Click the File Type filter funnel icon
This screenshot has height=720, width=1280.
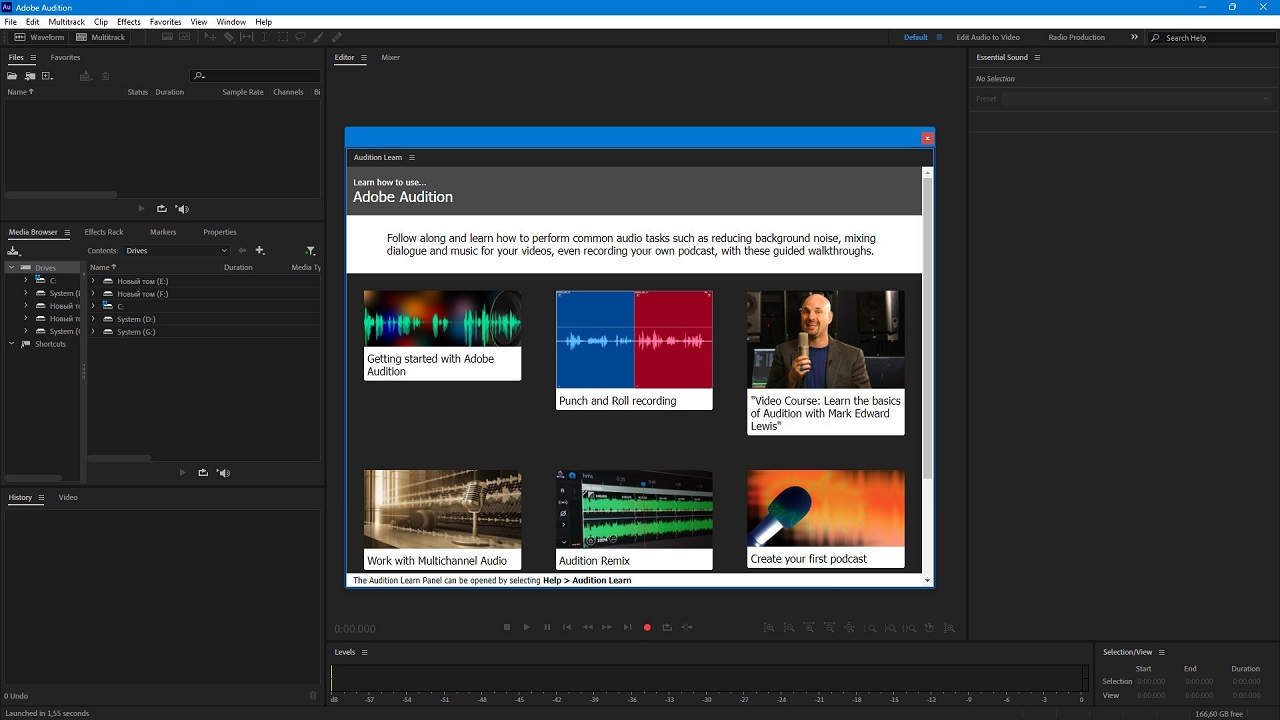coord(310,251)
